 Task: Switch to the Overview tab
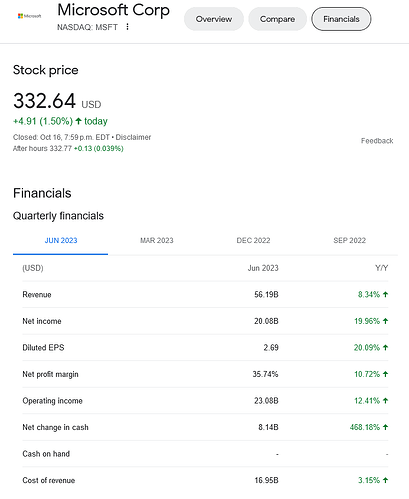[214, 19]
